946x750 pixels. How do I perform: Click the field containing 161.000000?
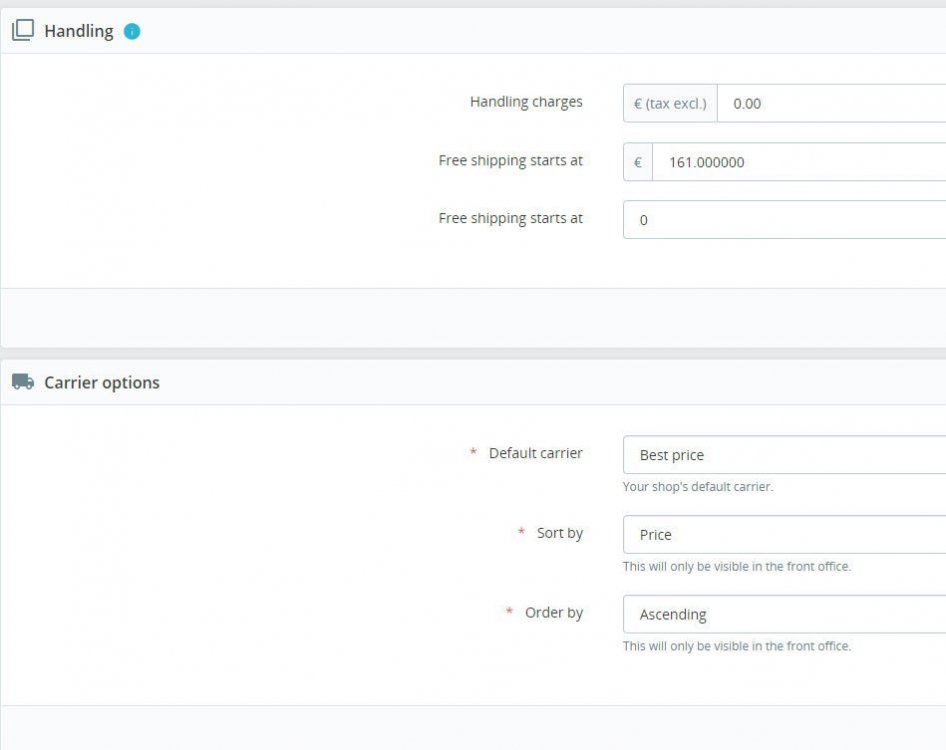tap(798, 162)
